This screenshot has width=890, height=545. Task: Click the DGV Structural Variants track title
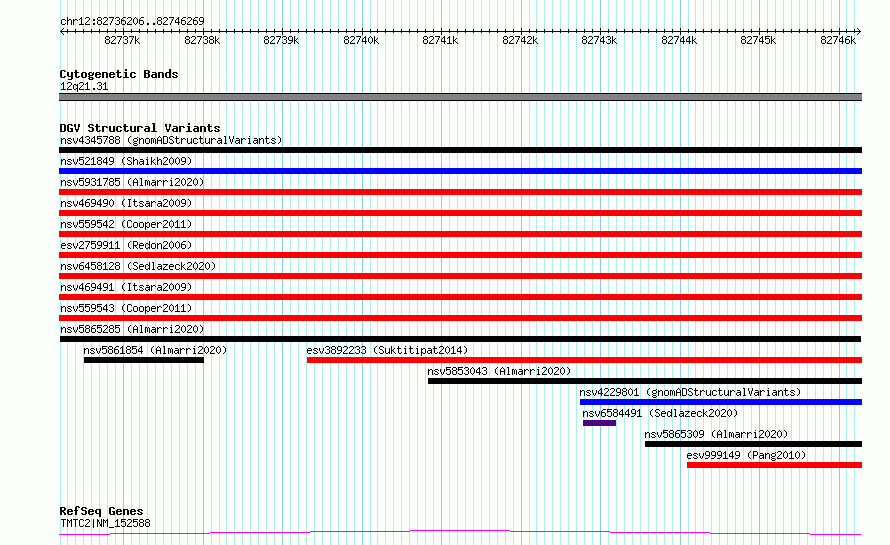click(x=140, y=128)
